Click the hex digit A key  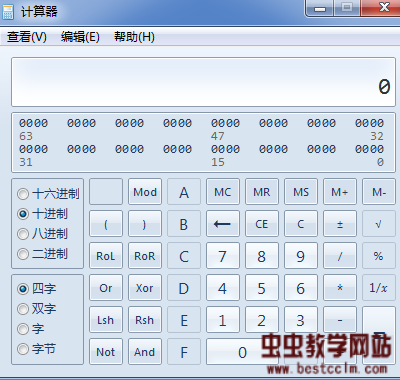pos(184,192)
